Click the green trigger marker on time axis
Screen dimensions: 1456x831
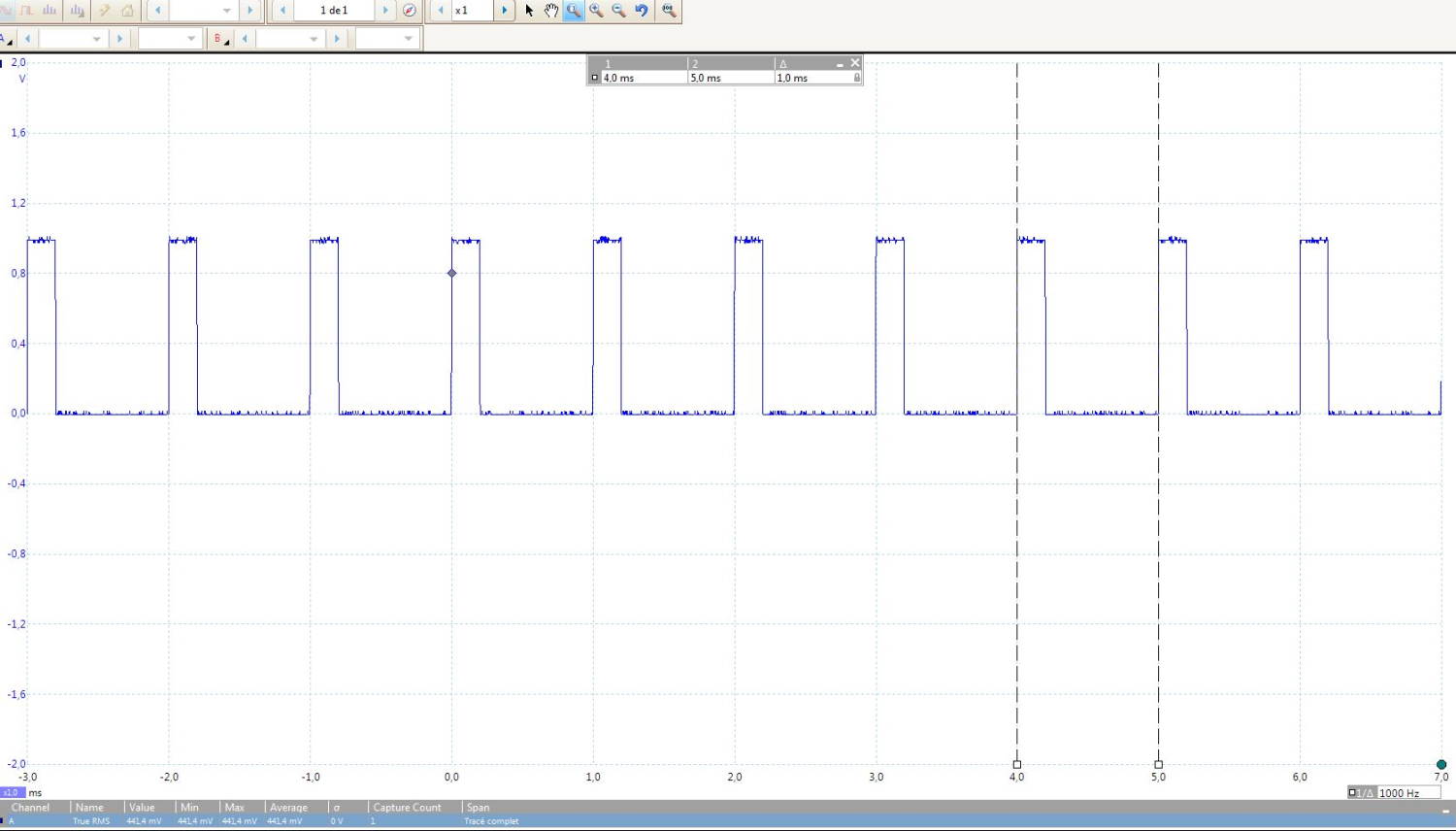coord(1441,765)
